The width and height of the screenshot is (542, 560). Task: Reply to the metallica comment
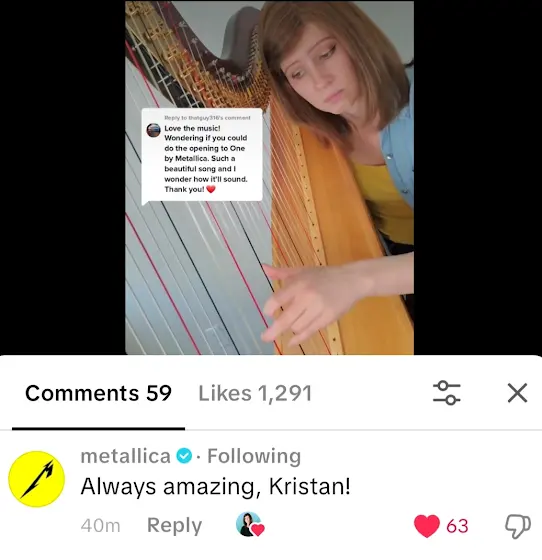point(175,525)
